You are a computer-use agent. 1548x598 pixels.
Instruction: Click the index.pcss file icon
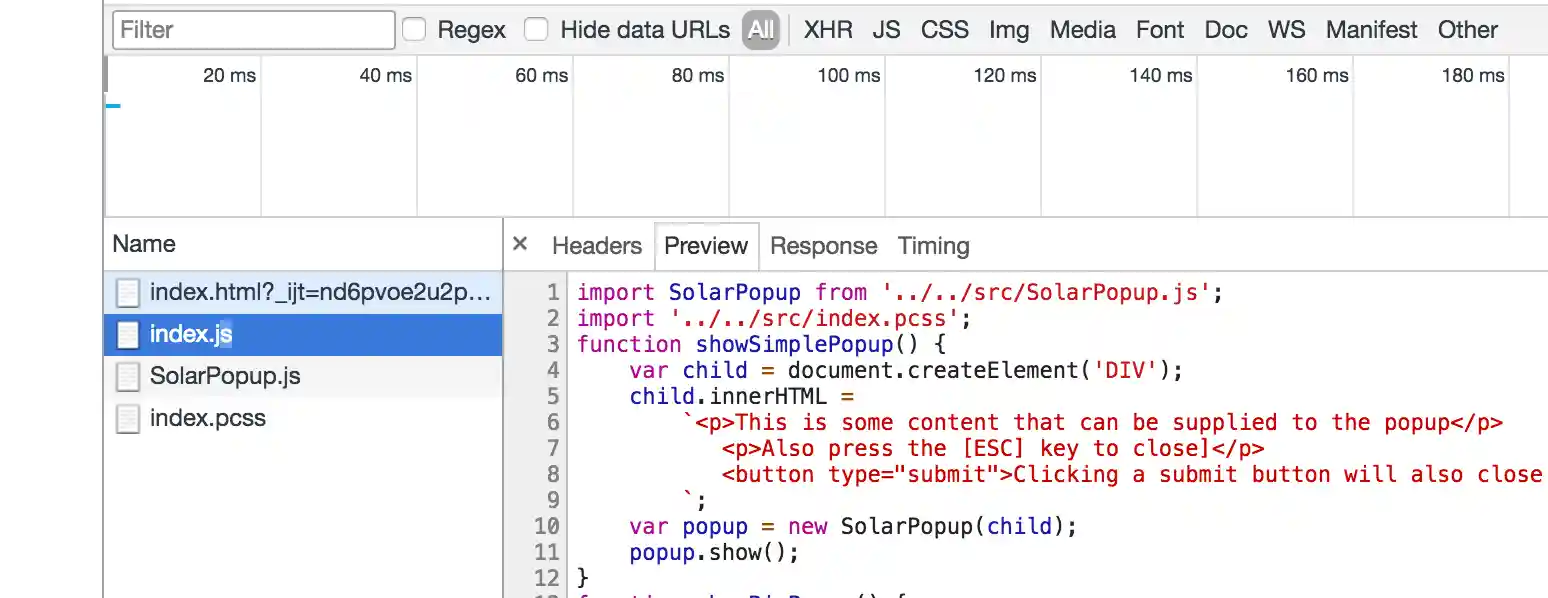point(127,418)
